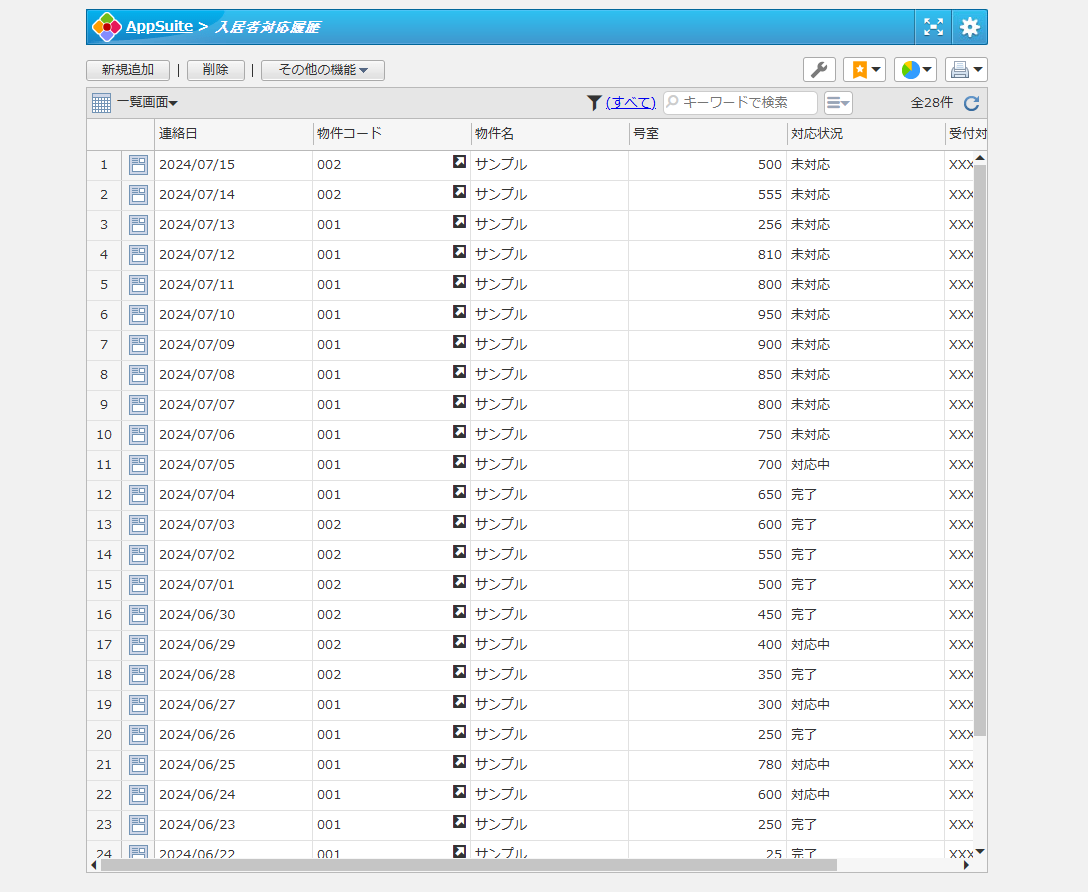Sort by the 連絡日 column header
1088x892 pixels.
pyautogui.click(x=178, y=133)
